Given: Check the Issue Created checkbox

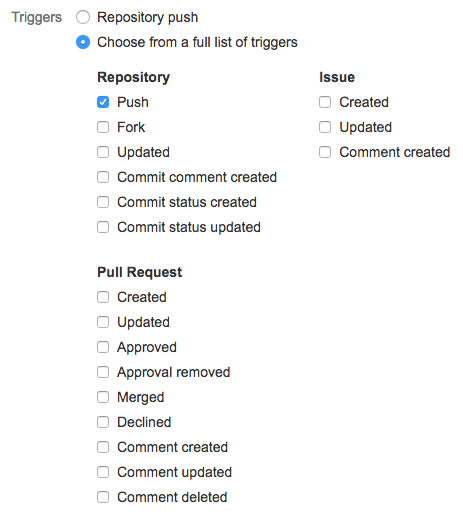Looking at the screenshot, I should pos(325,102).
